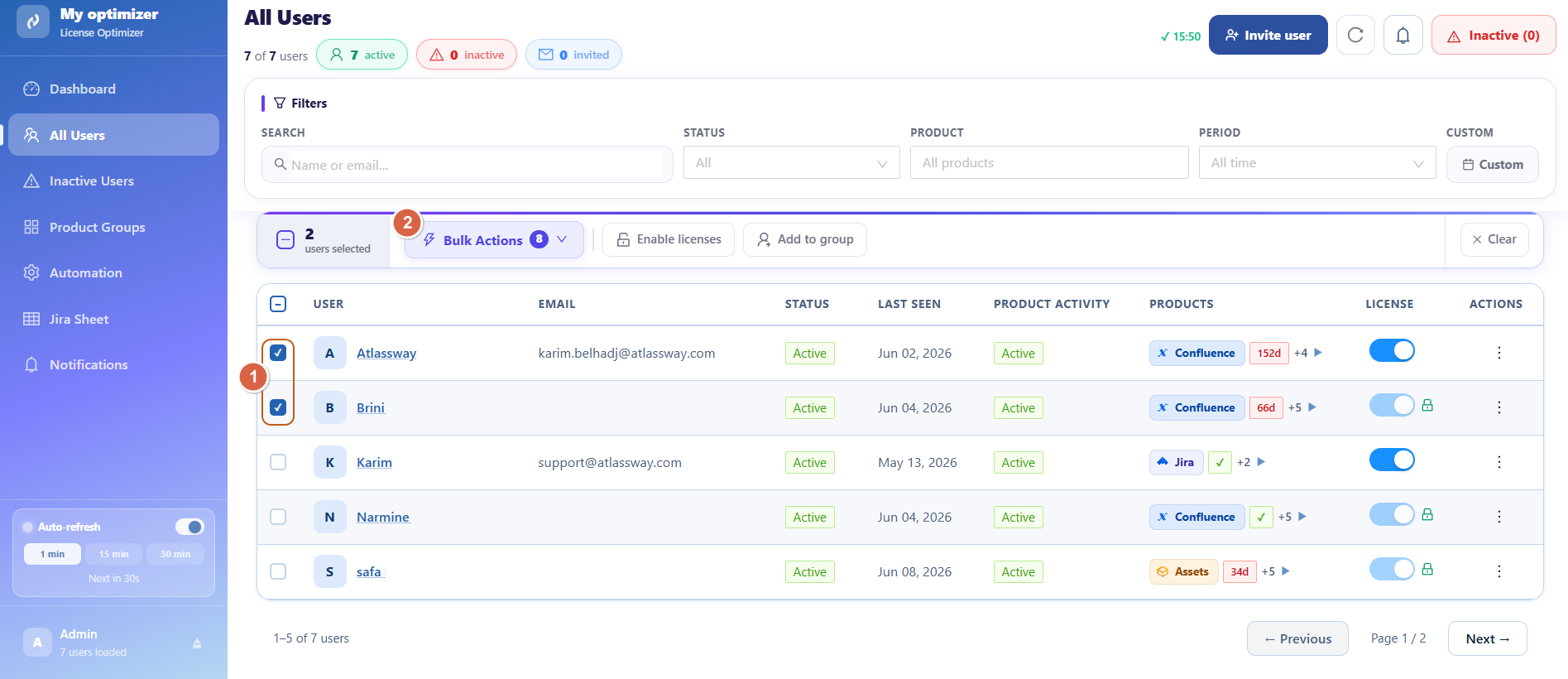This screenshot has height=679, width=1568.
Task: Open actions menu for Atlassway row
Action: 1498,353
